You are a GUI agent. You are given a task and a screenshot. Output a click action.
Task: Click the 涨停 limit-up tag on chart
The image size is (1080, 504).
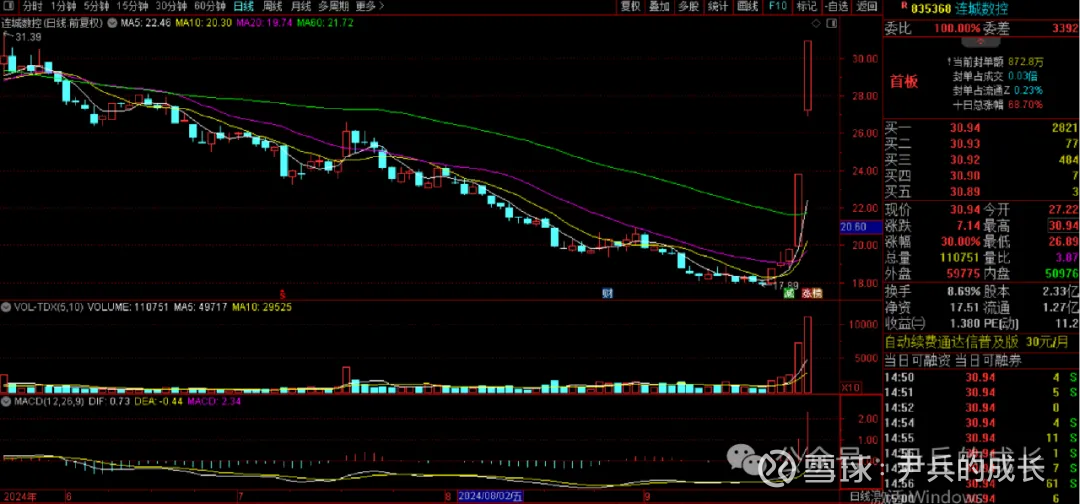tap(811, 293)
